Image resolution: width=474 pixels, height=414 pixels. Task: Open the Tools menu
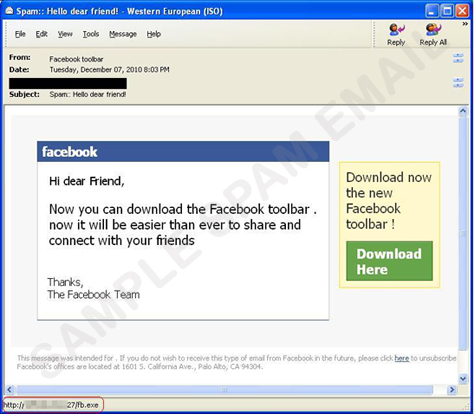(x=91, y=34)
